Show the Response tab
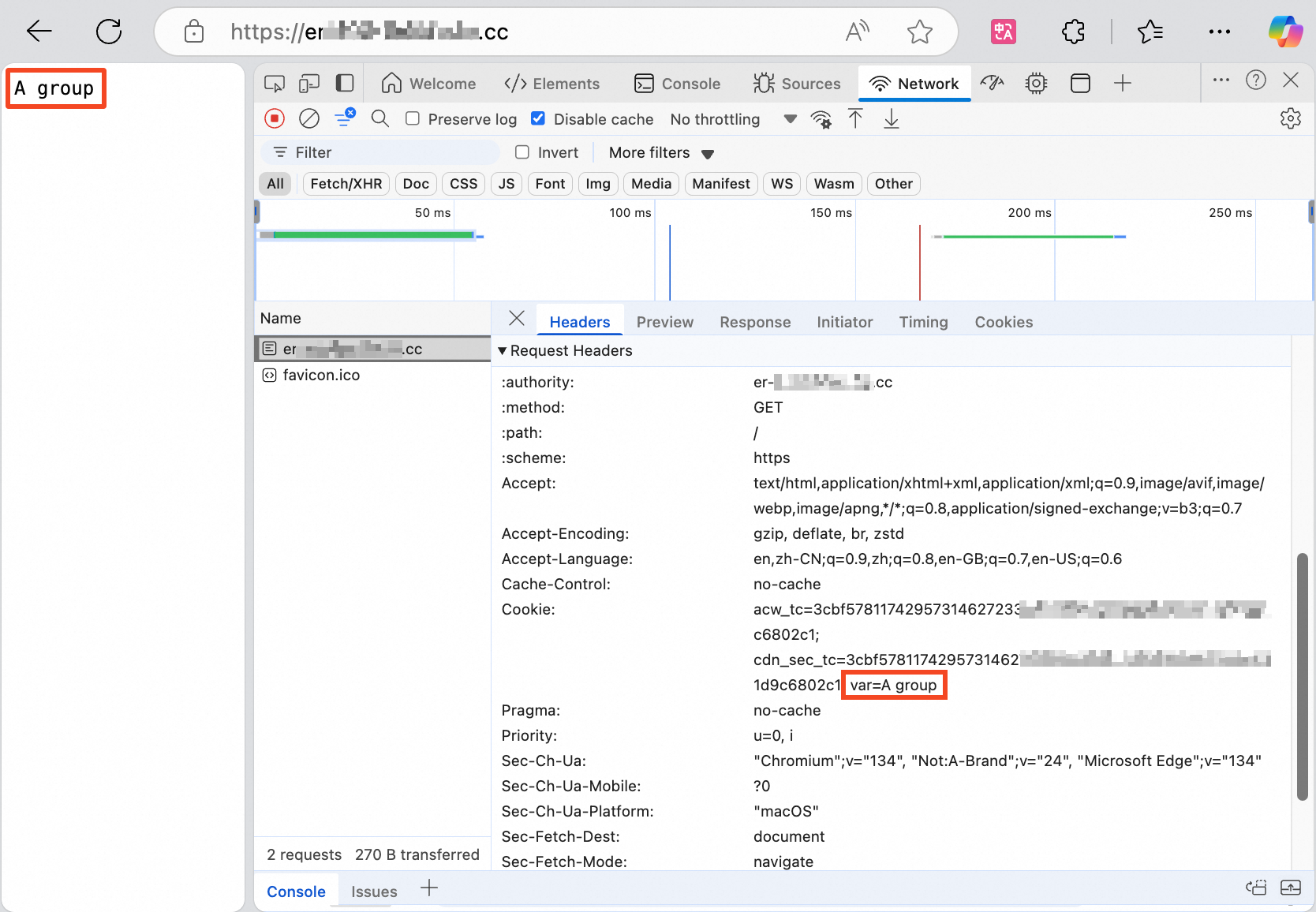This screenshot has width=1316, height=912. click(755, 322)
